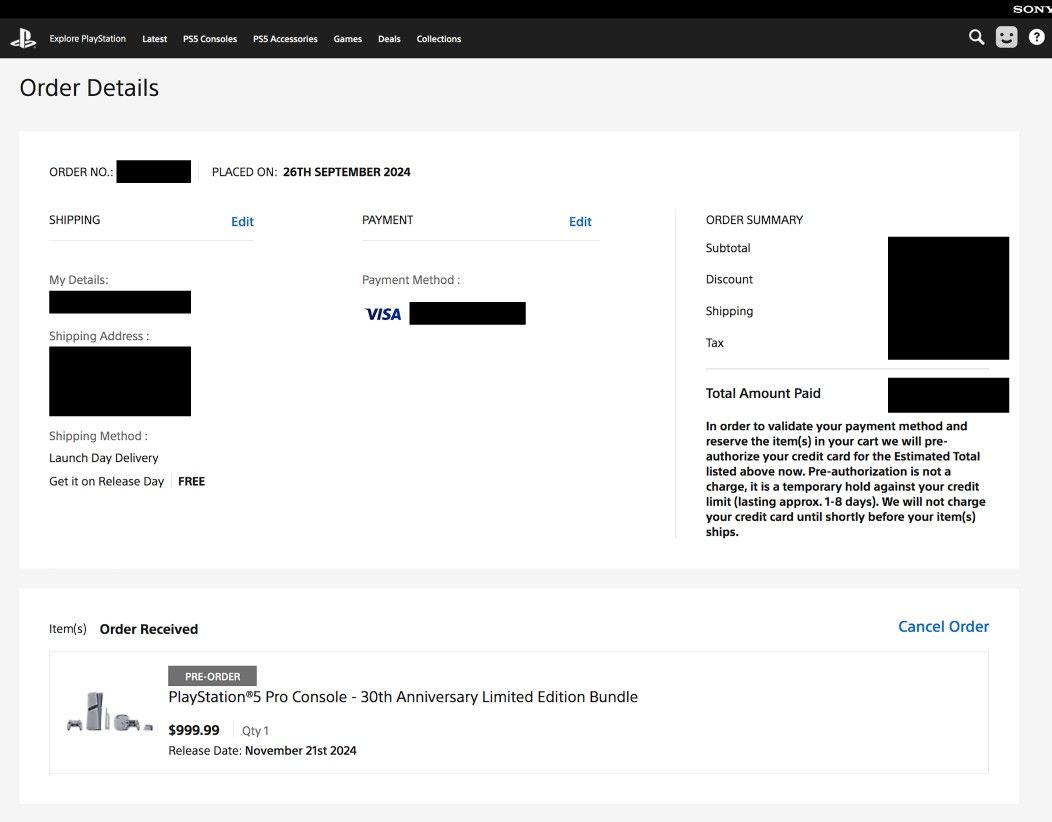Image resolution: width=1052 pixels, height=822 pixels.
Task: Edit the payment method
Action: pyautogui.click(x=580, y=221)
